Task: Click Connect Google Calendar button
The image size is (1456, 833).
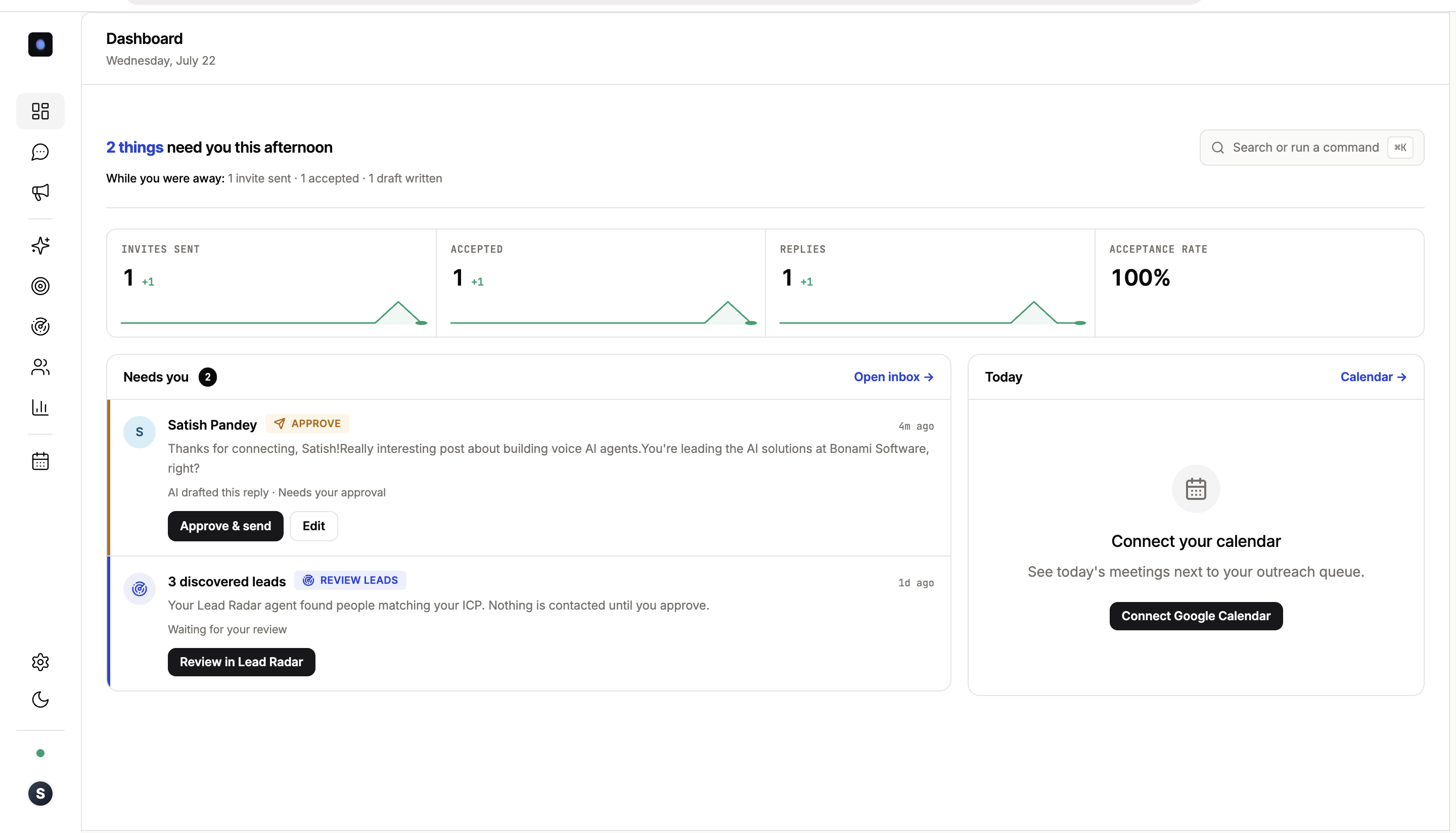Action: pos(1196,616)
